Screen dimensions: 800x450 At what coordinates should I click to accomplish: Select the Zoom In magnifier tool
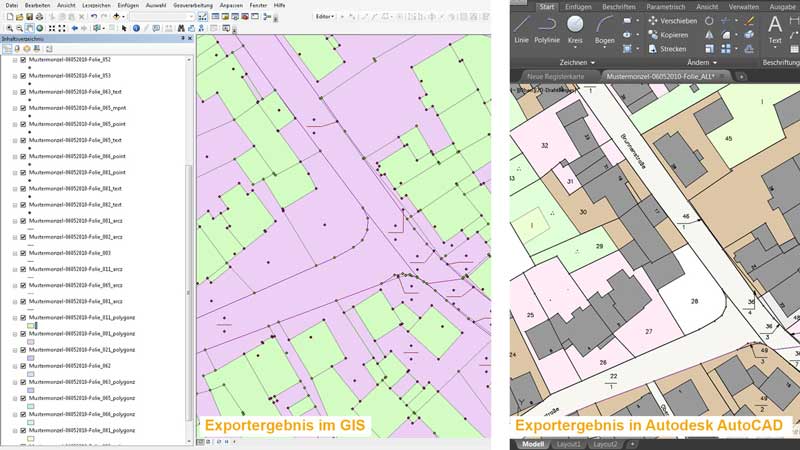[10, 29]
